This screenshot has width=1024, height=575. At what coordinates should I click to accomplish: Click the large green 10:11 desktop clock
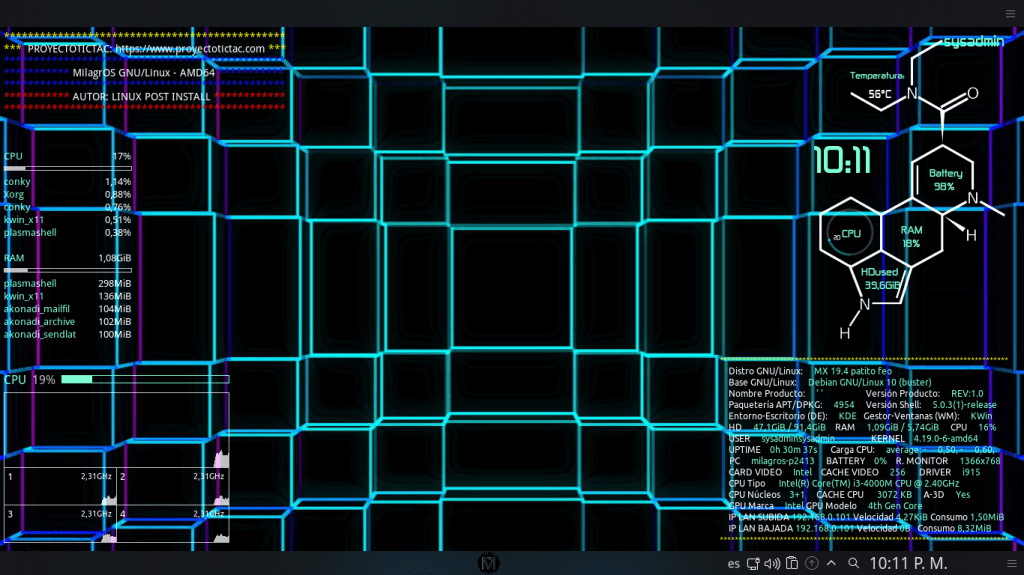click(842, 160)
